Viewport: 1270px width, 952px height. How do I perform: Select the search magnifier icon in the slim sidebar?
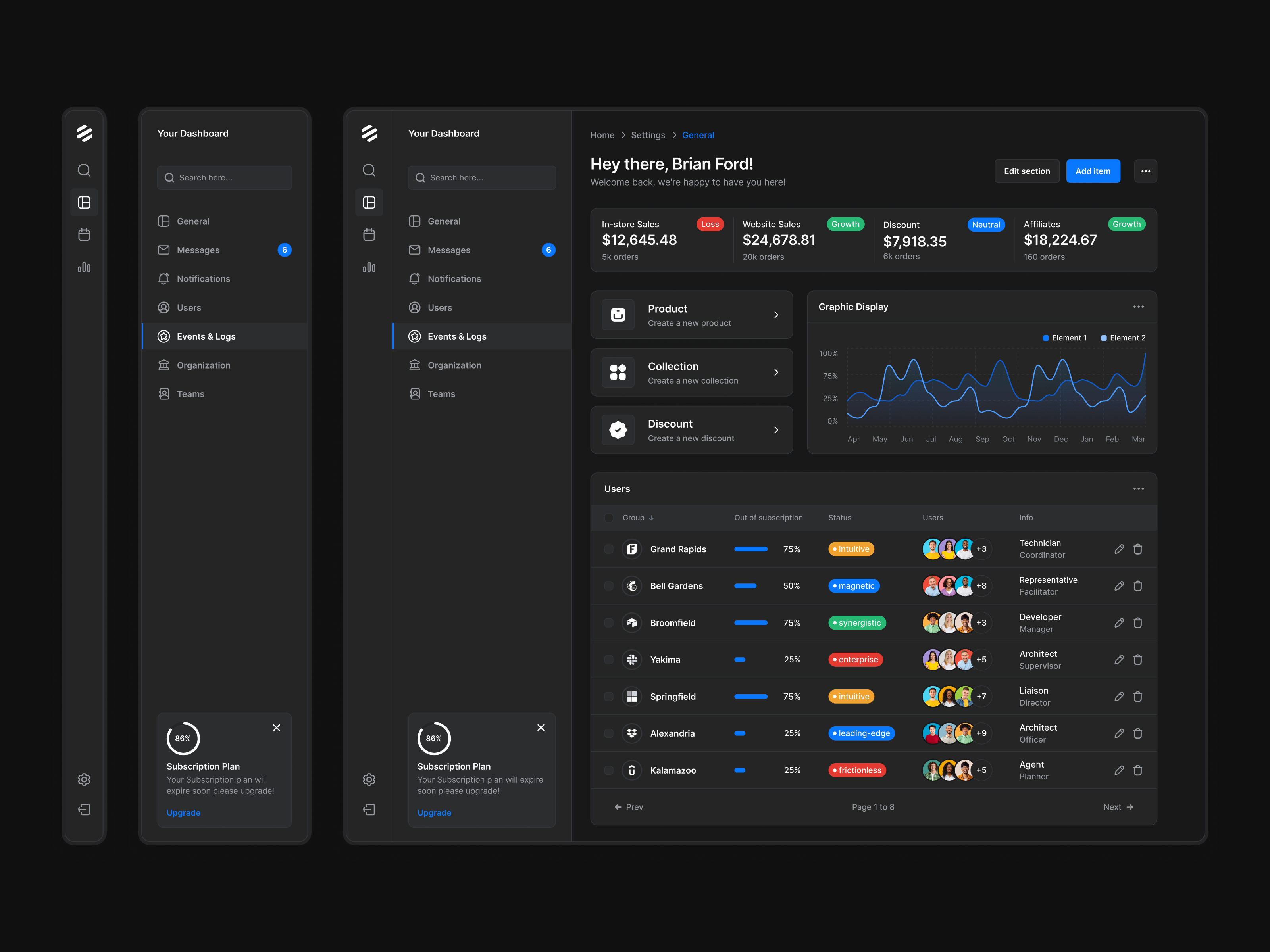[85, 170]
